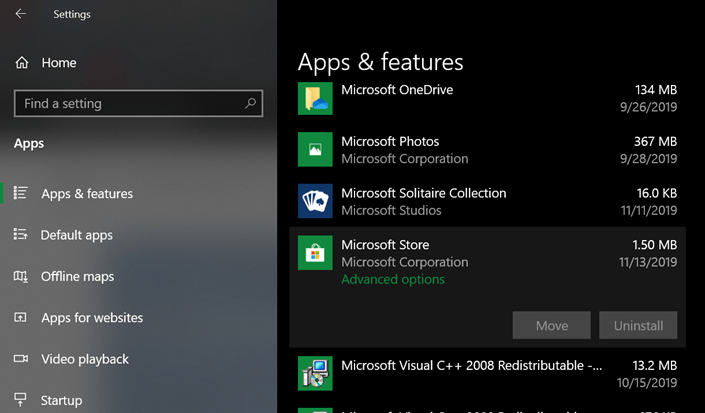Viewport: 705px width, 413px height.
Task: Select Microsoft OneDrive entry name
Action: click(x=397, y=90)
